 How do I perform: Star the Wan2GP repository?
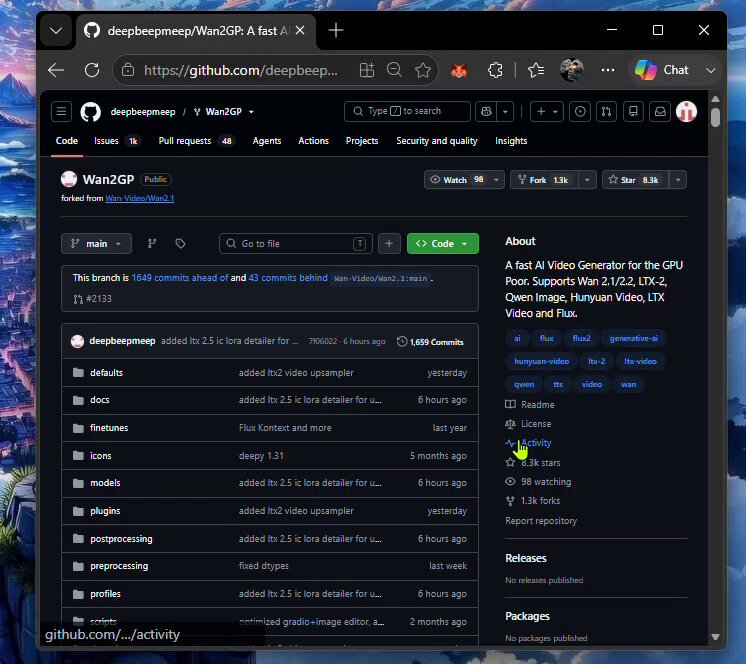636,180
